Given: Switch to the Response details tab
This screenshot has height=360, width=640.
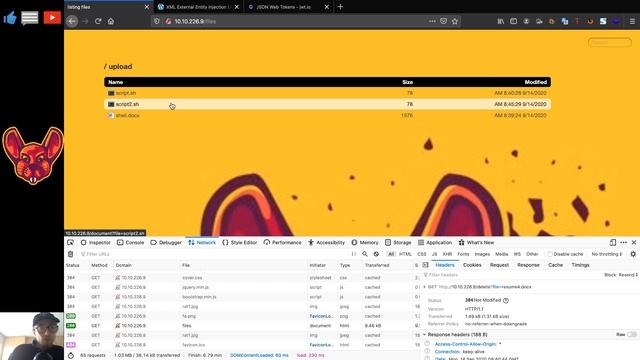Looking at the screenshot, I should point(528,265).
